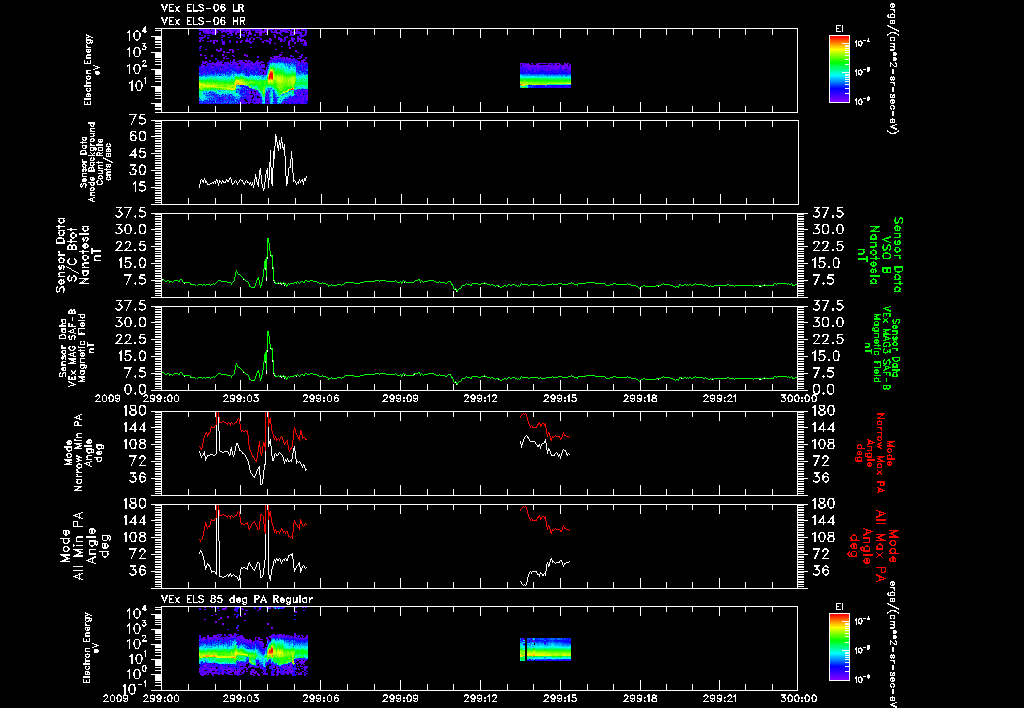Click the 'VEx ELS-06 LR' title text
1024x708 pixels.
click(202, 8)
